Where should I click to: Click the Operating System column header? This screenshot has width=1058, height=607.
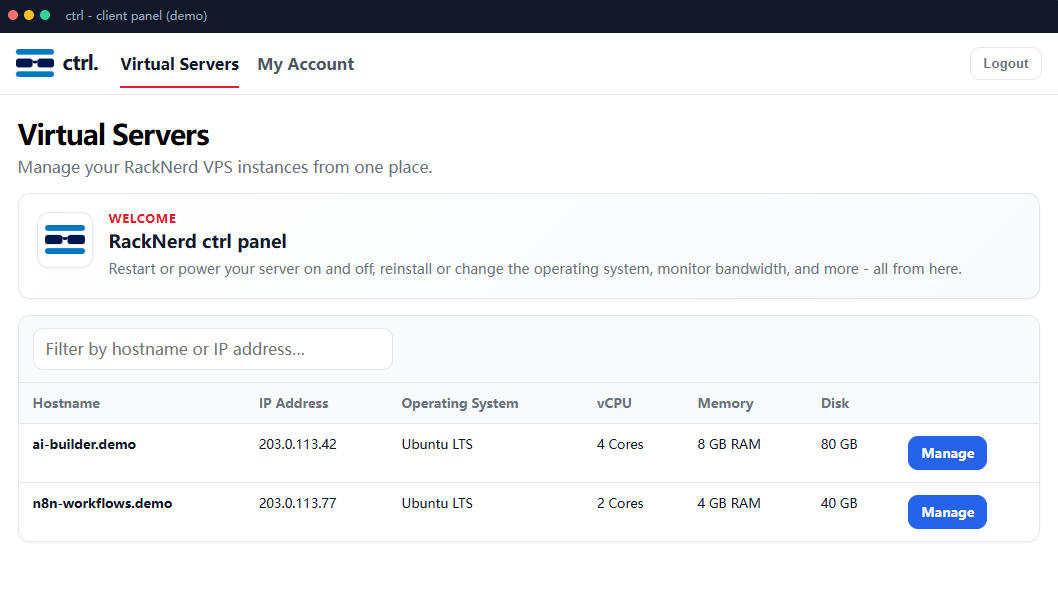[460, 403]
